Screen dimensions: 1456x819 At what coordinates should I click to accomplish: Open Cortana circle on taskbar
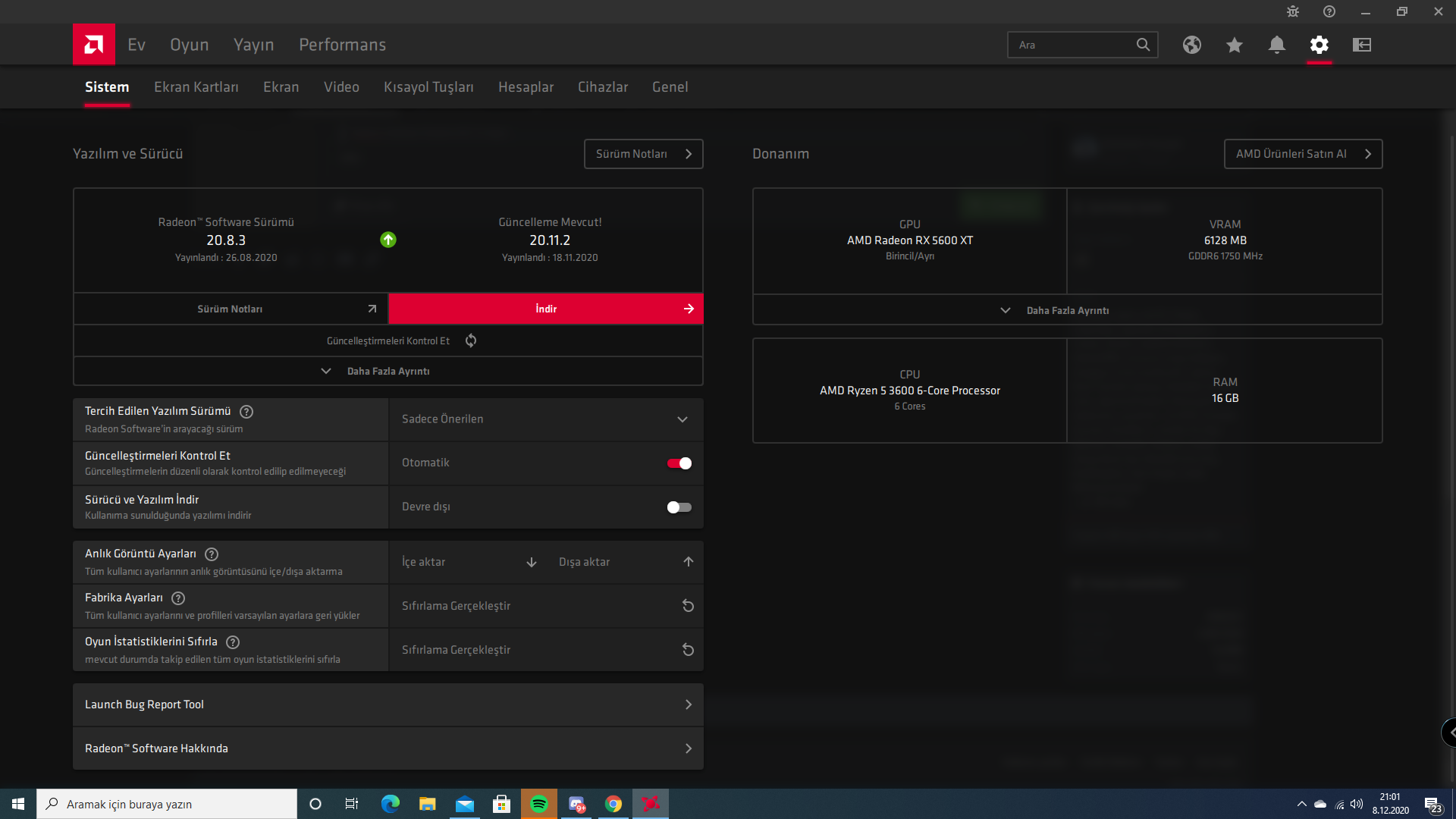pos(315,804)
